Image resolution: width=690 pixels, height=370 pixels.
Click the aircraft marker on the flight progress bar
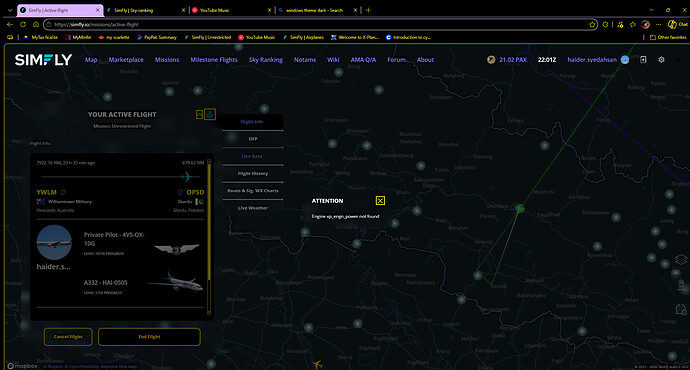point(187,177)
